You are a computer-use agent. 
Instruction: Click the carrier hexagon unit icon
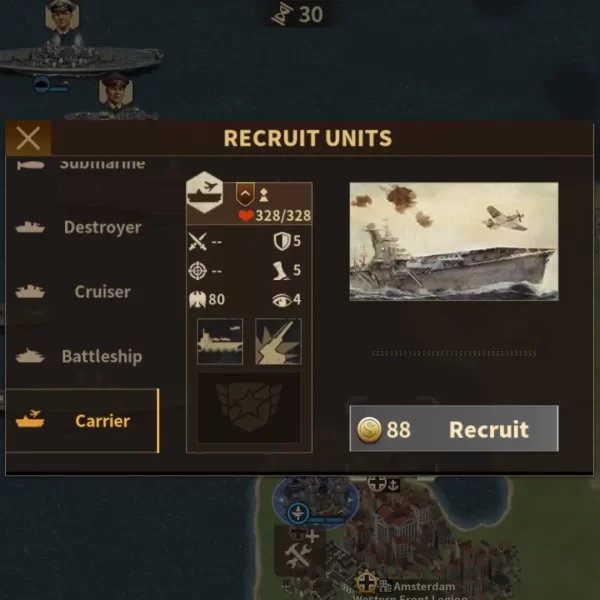(x=205, y=192)
